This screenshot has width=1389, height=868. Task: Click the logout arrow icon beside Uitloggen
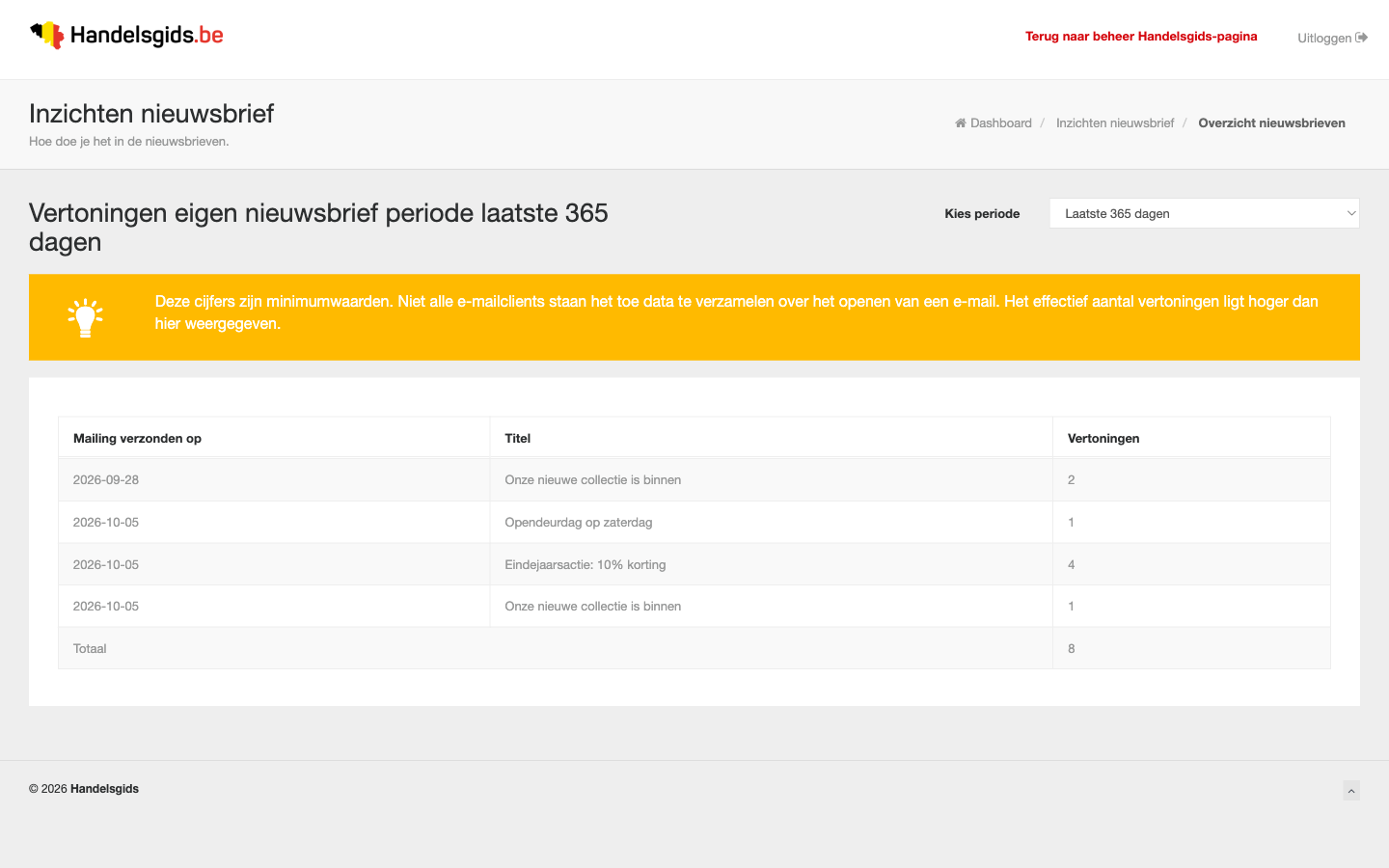click(1361, 38)
